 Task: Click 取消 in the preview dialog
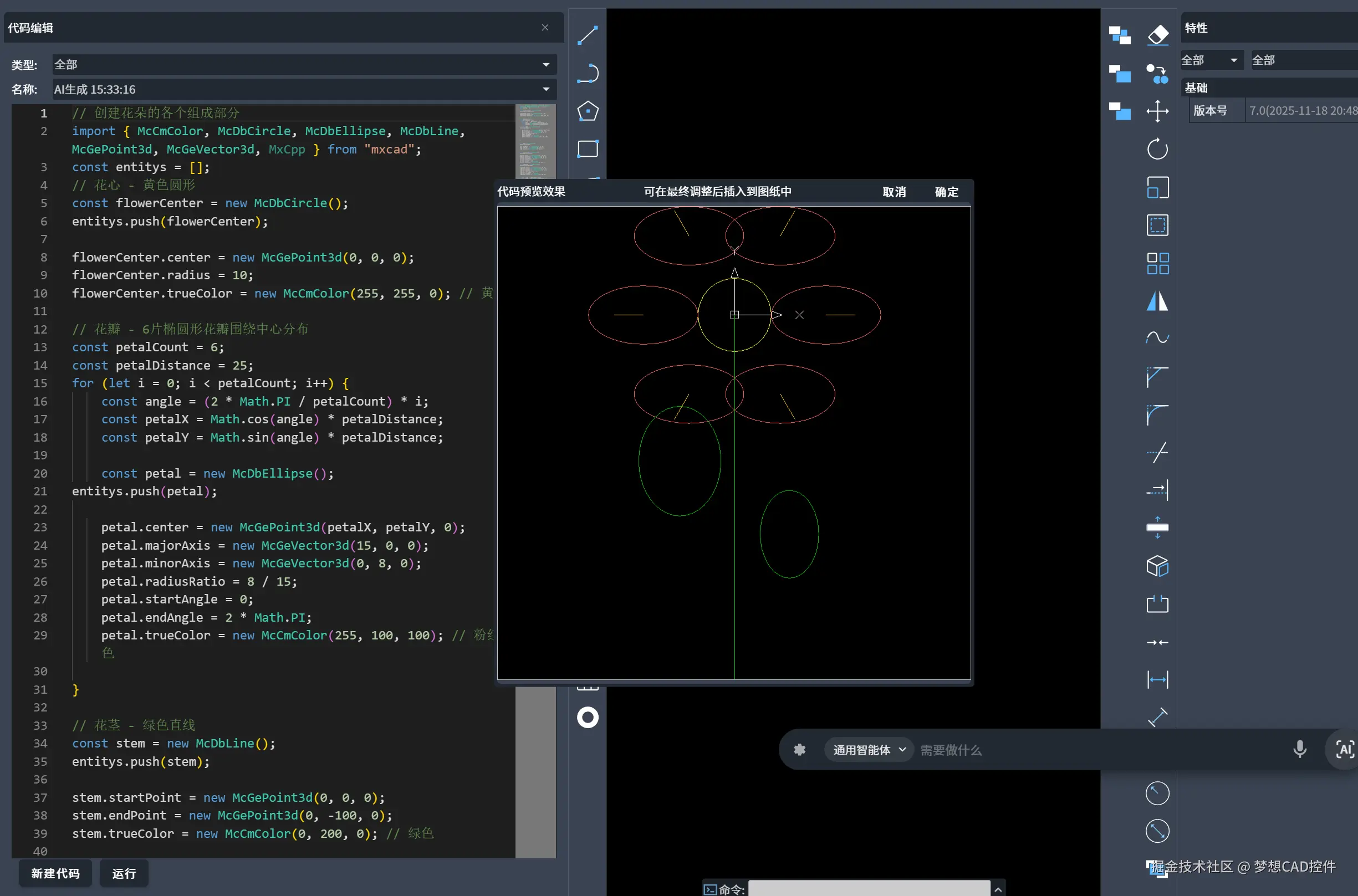click(x=894, y=192)
